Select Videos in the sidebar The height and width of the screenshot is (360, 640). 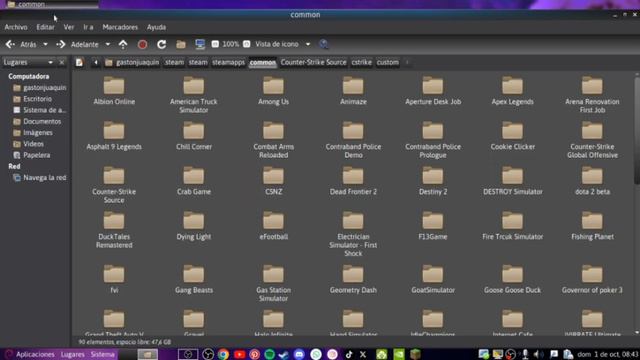click(28, 144)
